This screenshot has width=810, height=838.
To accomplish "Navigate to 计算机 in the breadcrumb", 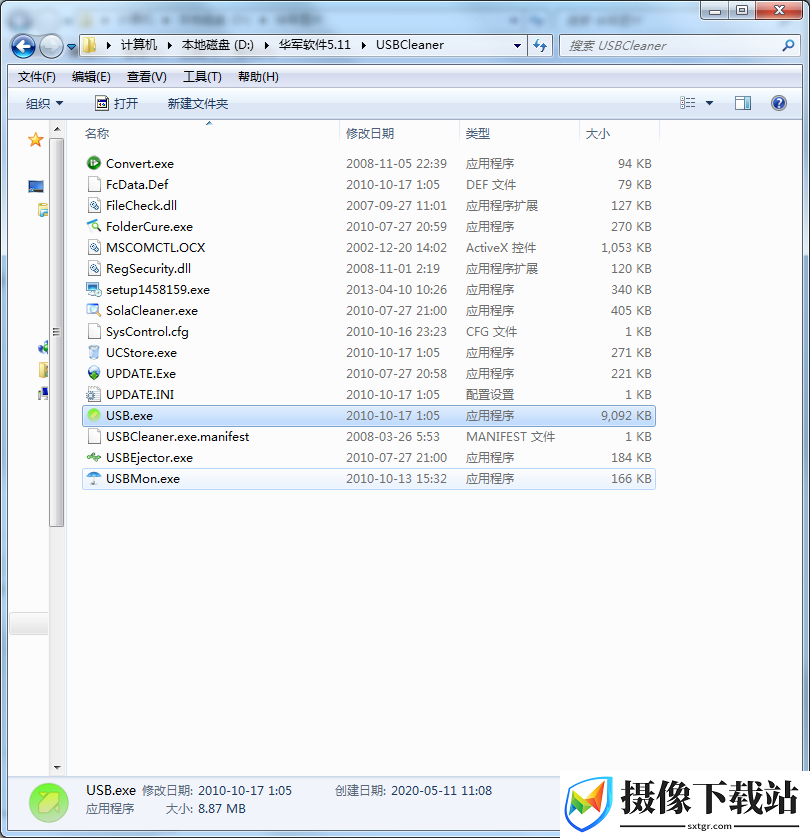I will (x=138, y=45).
